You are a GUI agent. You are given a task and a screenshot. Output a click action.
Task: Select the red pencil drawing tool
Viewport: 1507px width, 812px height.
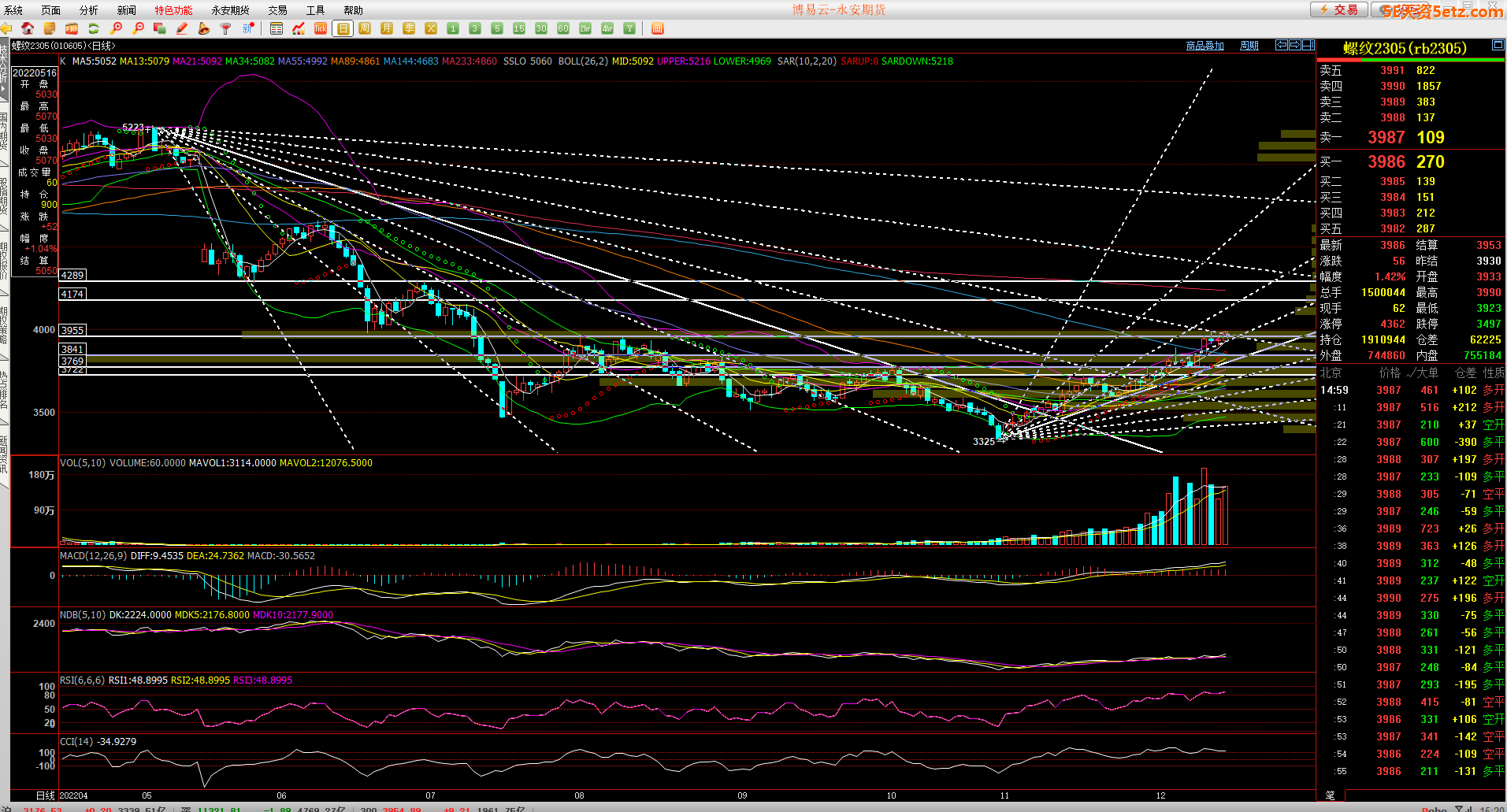pyautogui.click(x=182, y=28)
